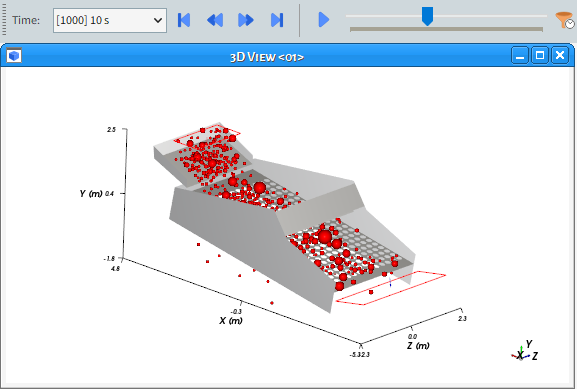Play the simulation animation

coord(323,20)
